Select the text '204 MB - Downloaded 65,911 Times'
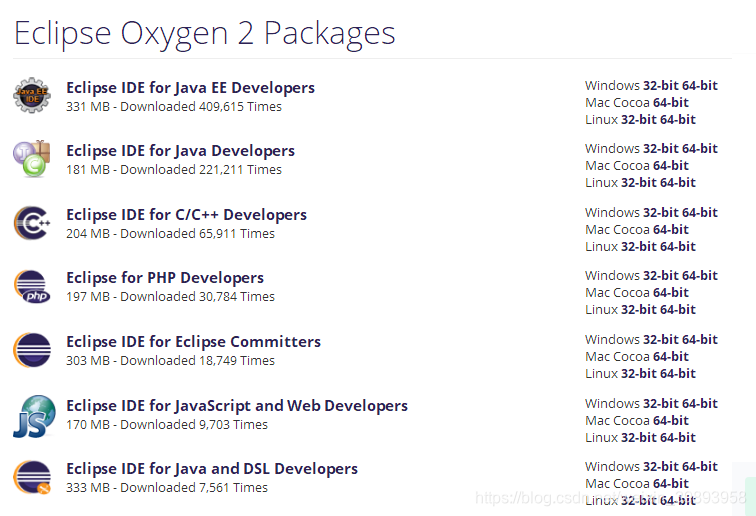This screenshot has width=756, height=516. click(x=170, y=233)
